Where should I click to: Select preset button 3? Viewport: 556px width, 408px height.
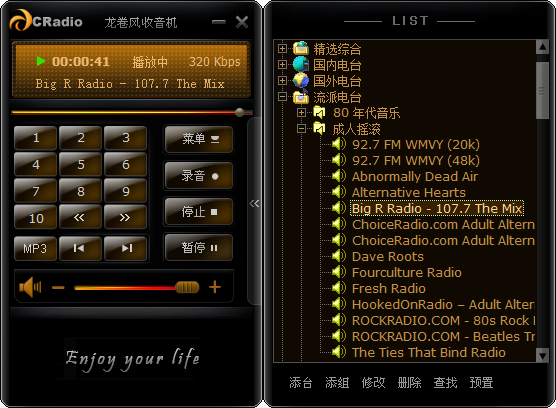125,138
